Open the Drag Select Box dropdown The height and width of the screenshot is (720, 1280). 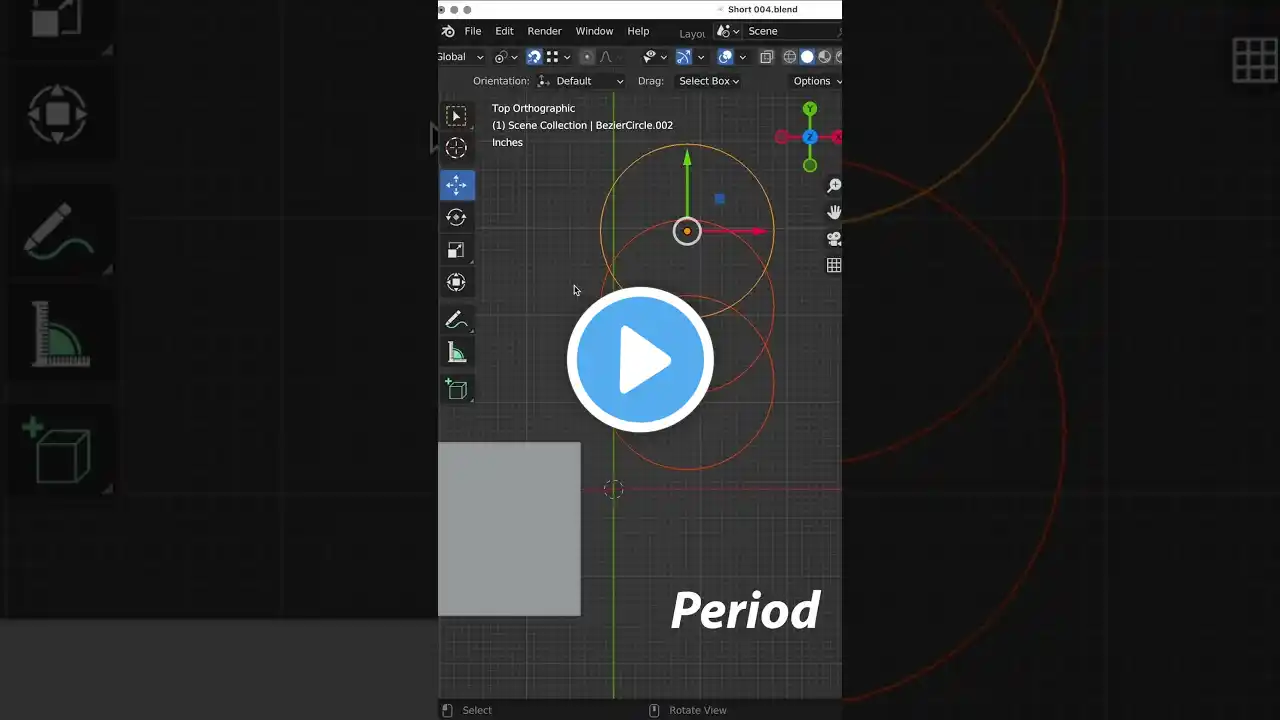[x=709, y=81]
